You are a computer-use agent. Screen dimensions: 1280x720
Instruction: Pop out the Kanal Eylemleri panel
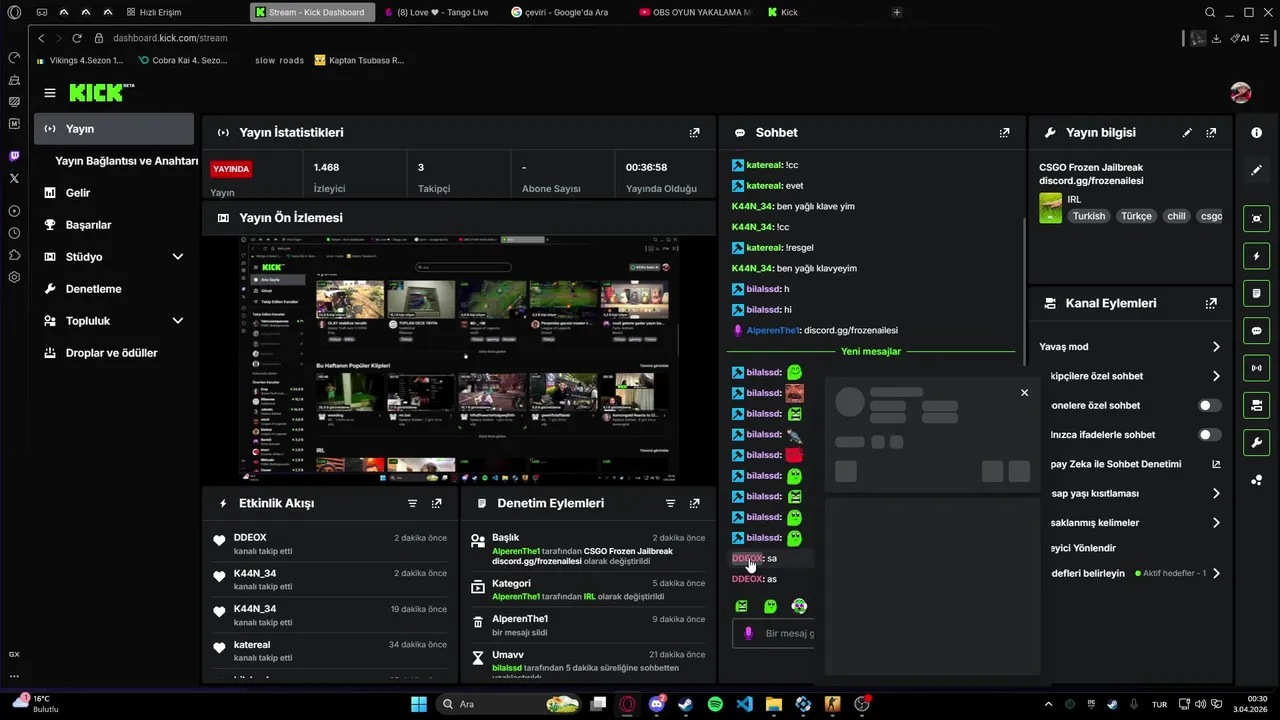[x=1211, y=303]
